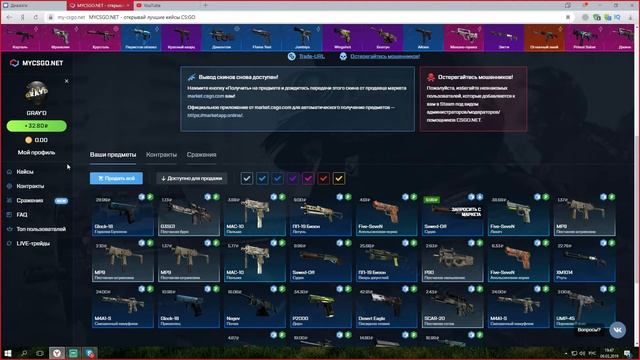The width and height of the screenshot is (640, 360).
Task: Click the browser back arrow
Action: (9, 17)
